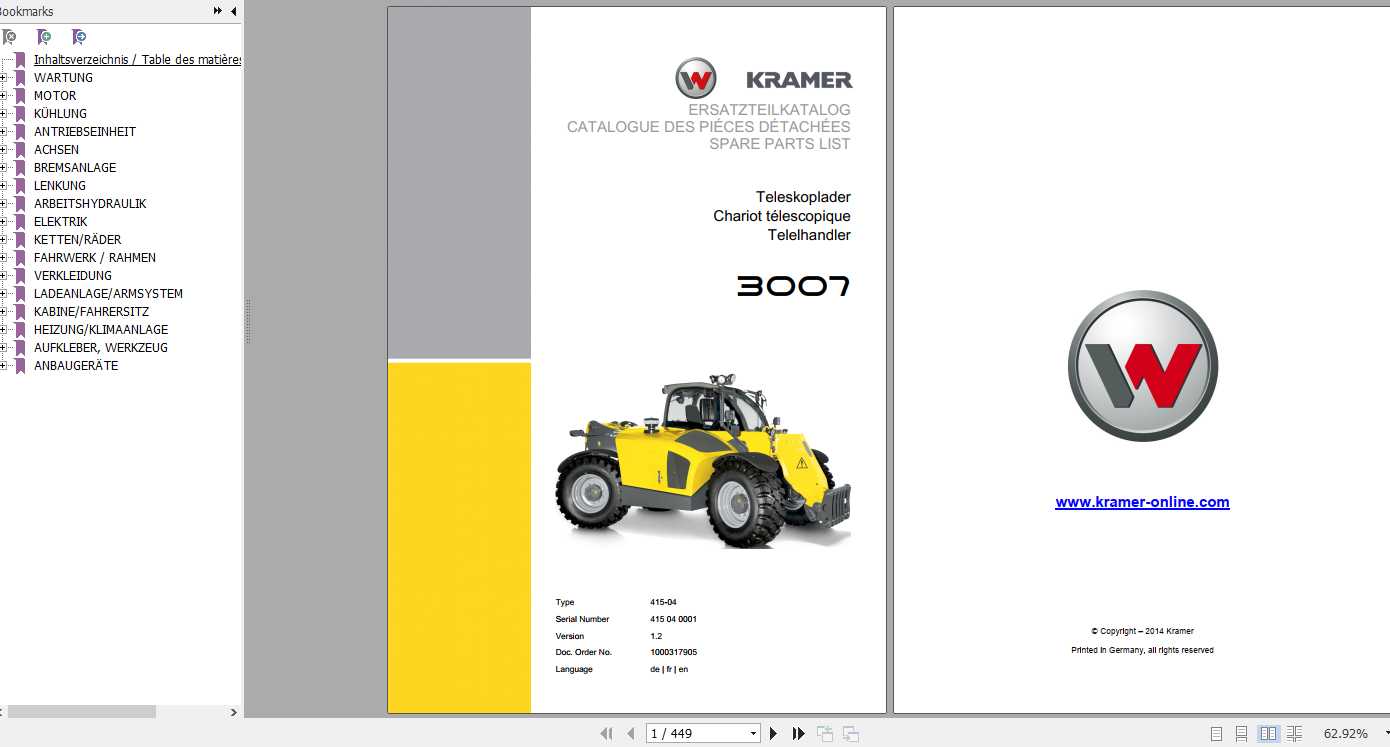Open the AUFKLEBER, WERKZEUG bookmark
Viewport: 1390px width, 747px height.
point(101,347)
